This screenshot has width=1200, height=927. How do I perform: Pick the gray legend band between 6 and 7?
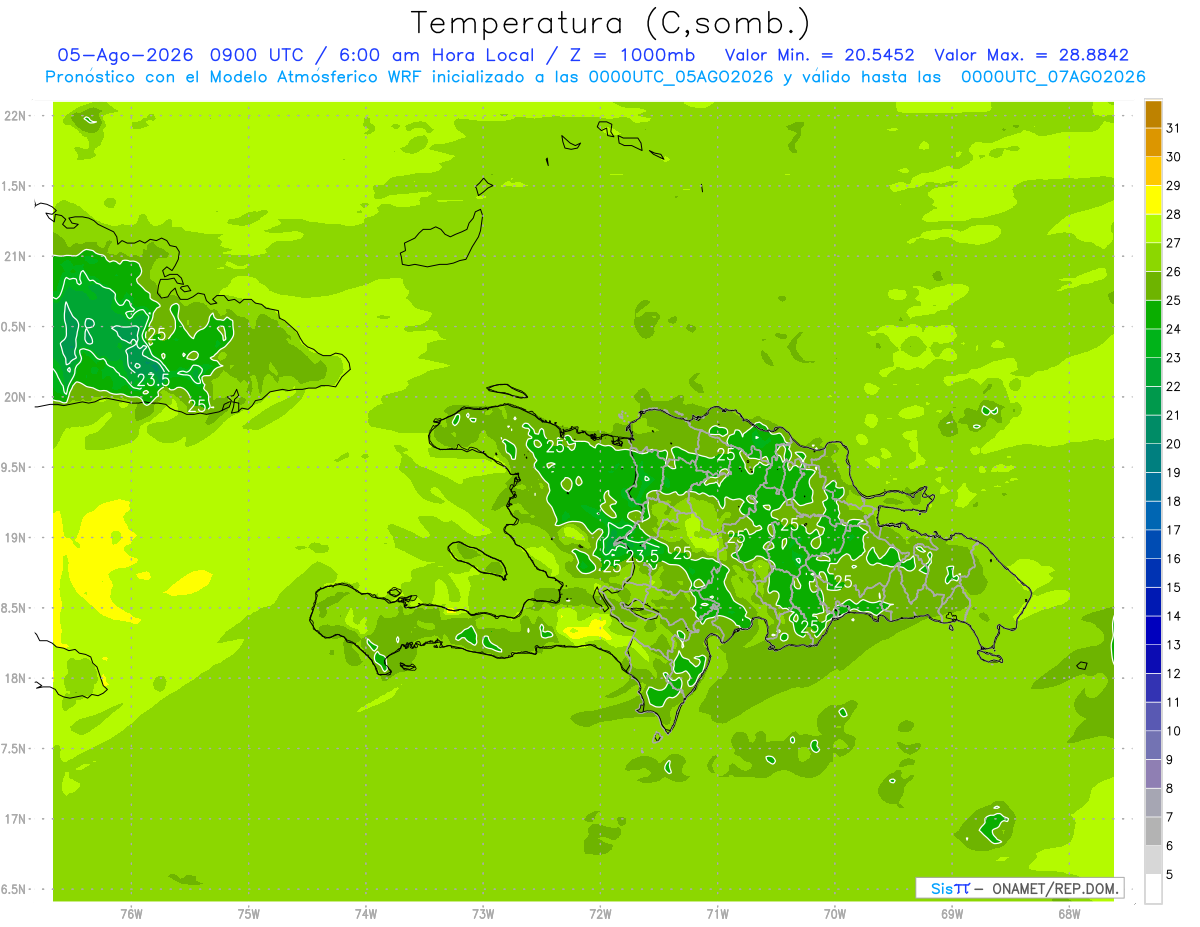point(1153,831)
